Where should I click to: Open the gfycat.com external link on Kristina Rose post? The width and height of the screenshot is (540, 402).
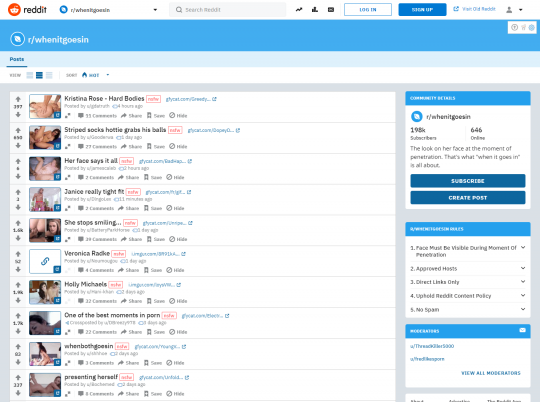(x=191, y=99)
